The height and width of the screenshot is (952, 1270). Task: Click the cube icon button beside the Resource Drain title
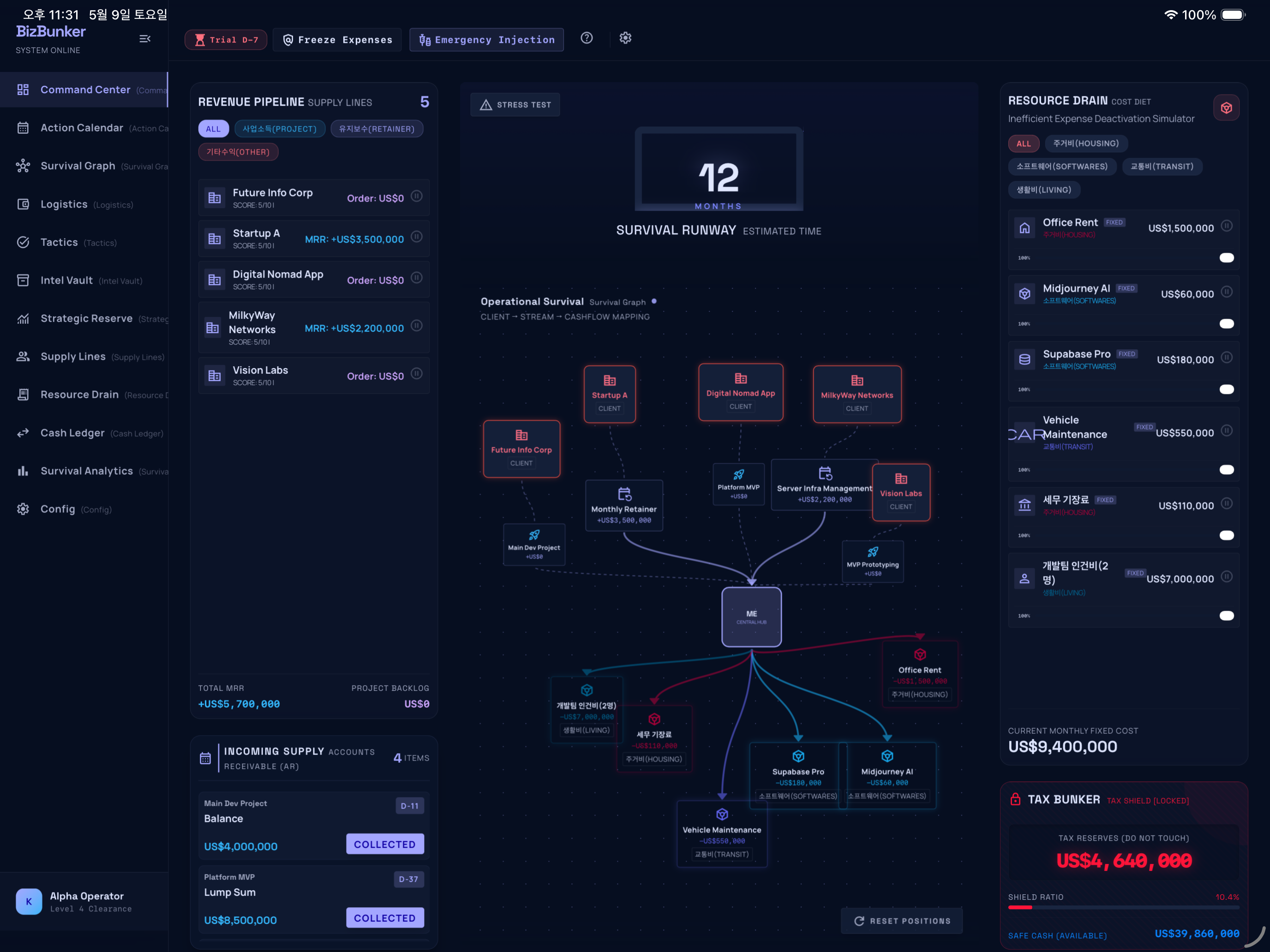pyautogui.click(x=1226, y=108)
